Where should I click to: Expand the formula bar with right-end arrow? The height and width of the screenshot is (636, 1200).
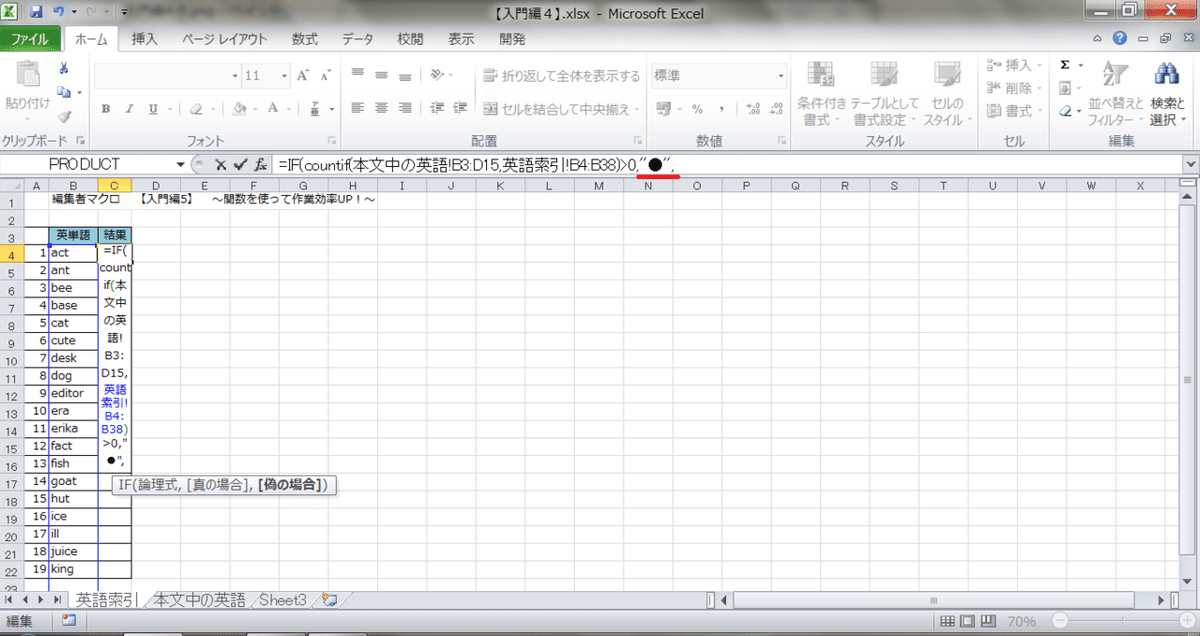point(1190,163)
